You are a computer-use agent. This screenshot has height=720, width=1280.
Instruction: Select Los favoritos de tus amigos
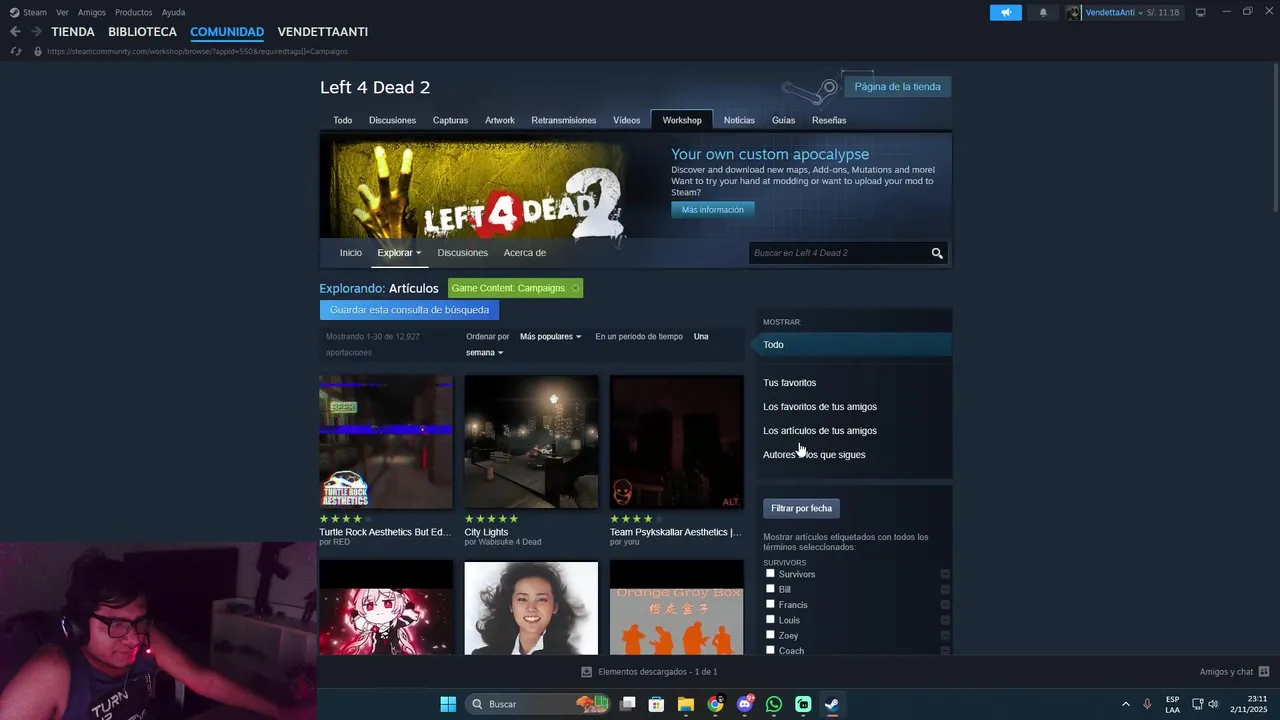coord(820,407)
